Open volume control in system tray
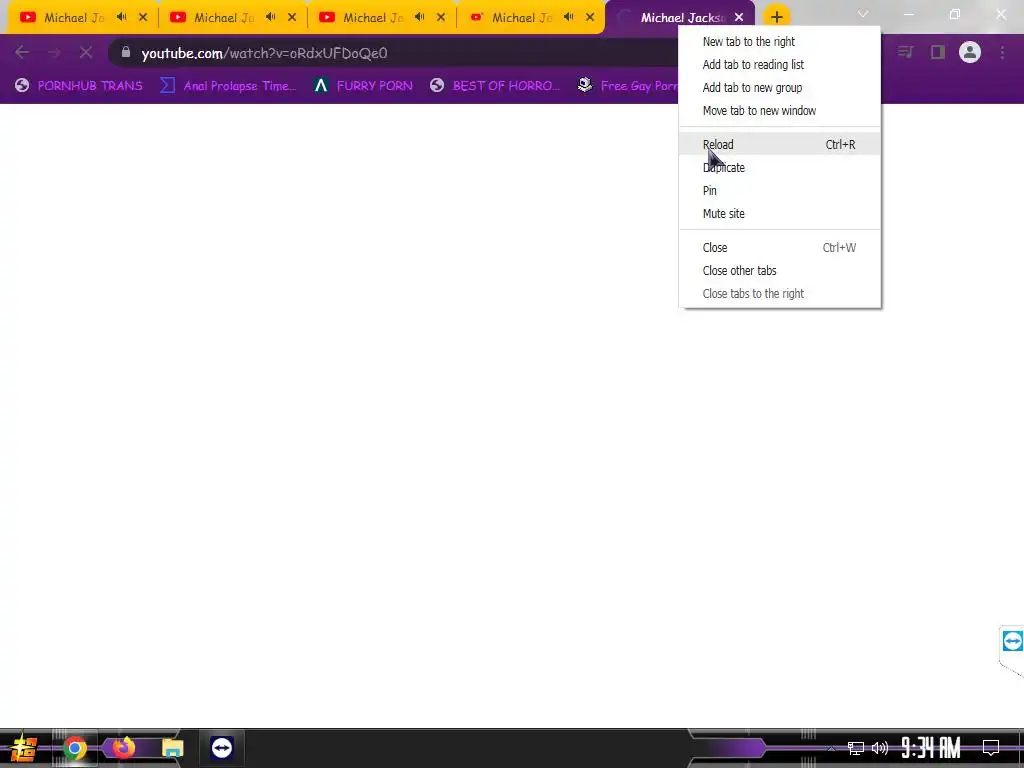This screenshot has width=1024, height=768. coord(880,748)
